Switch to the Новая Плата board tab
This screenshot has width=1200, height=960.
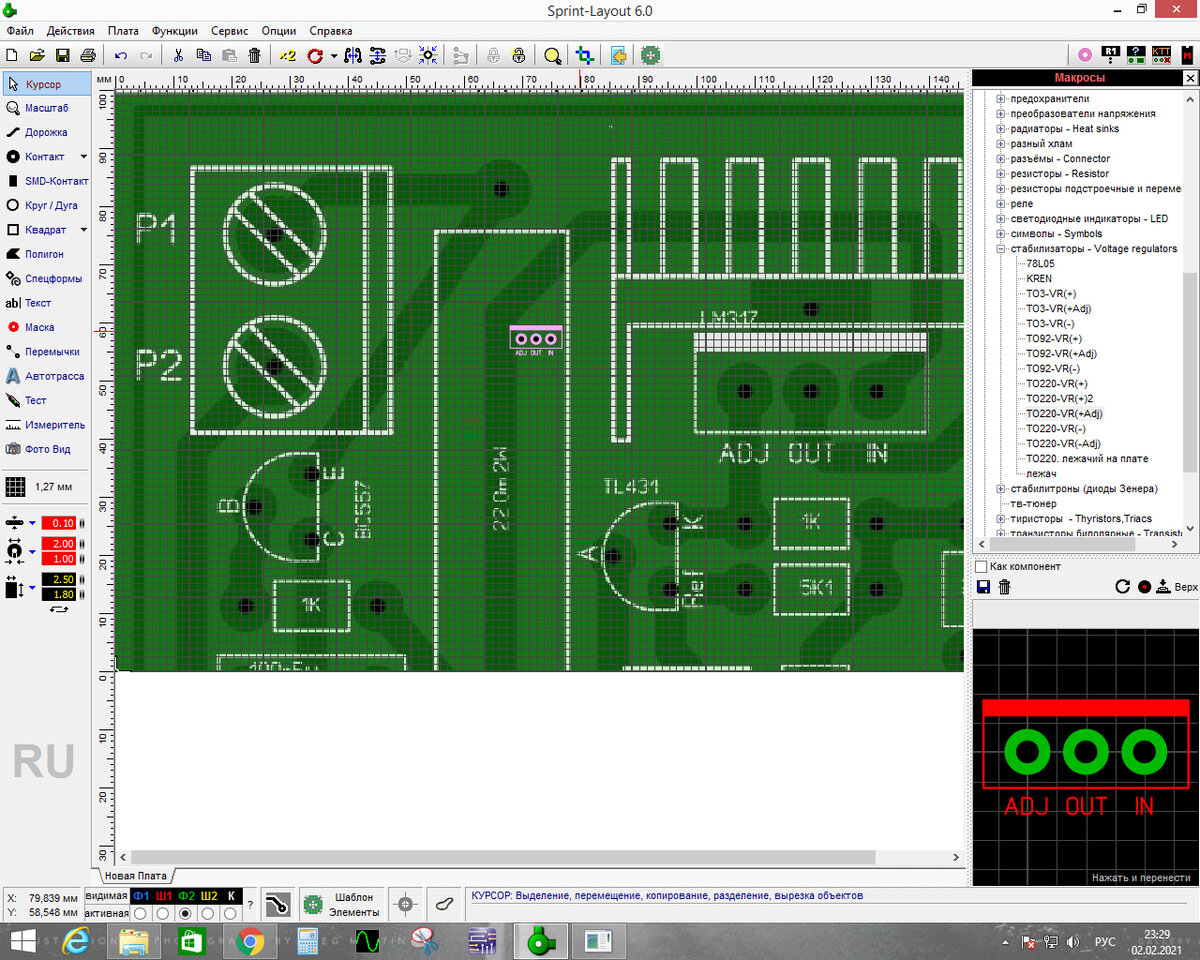[x=135, y=875]
